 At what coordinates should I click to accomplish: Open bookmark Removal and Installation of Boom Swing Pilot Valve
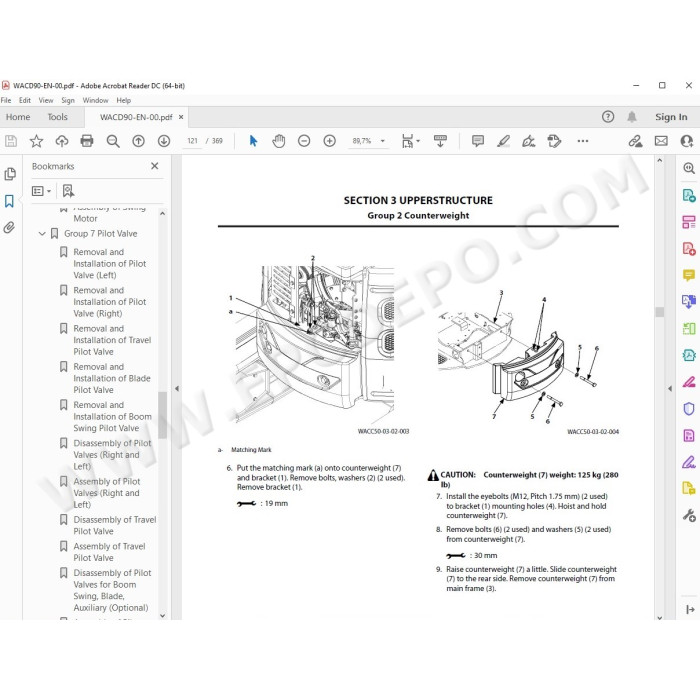(112, 417)
